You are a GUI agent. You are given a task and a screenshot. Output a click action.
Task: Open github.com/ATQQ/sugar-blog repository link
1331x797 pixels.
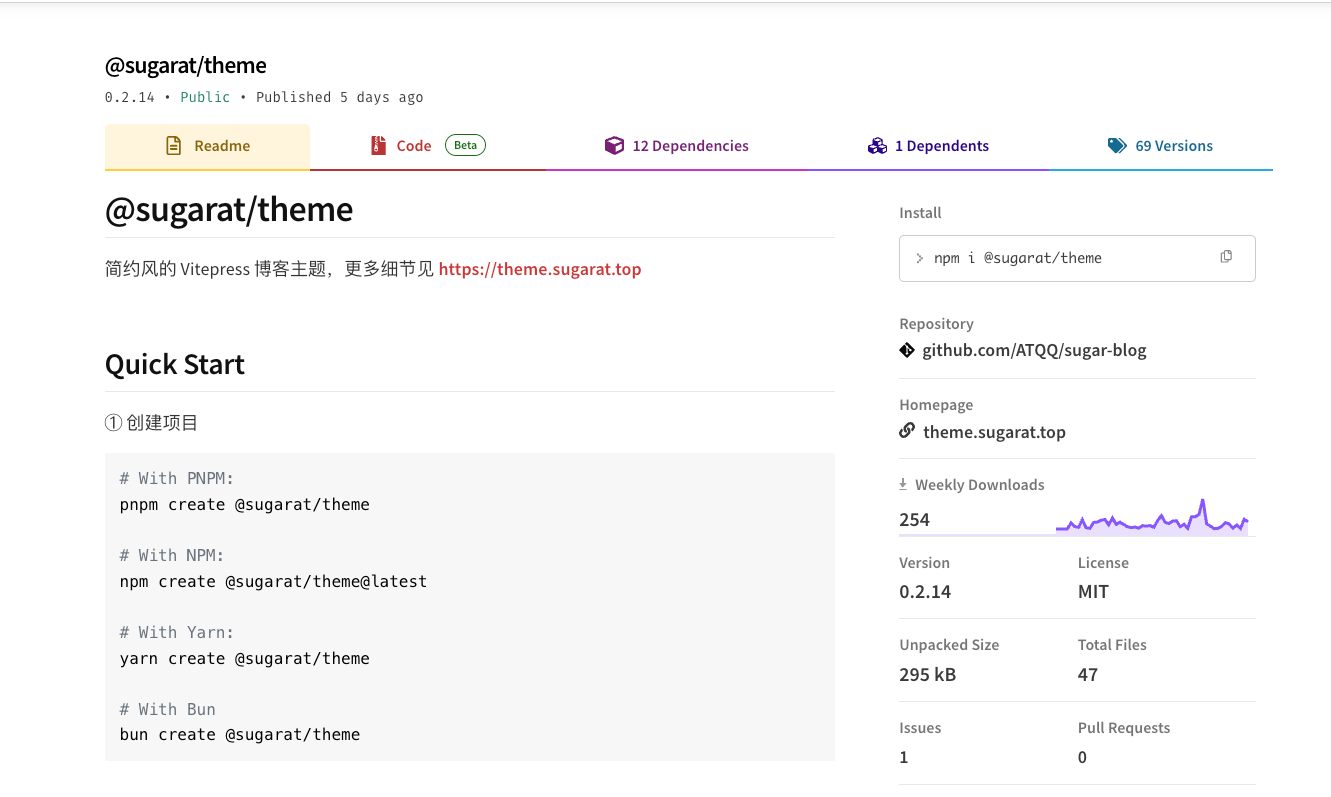coord(1034,350)
